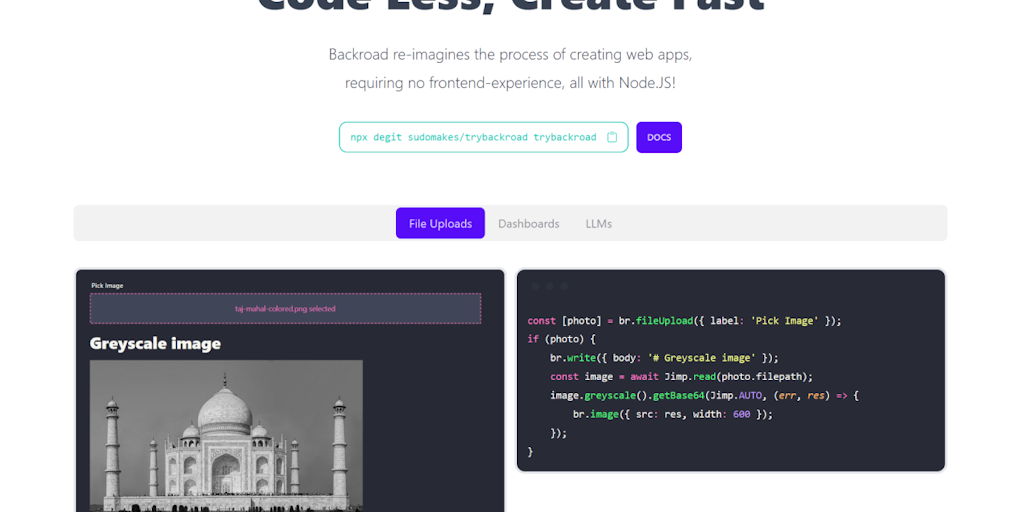The width and height of the screenshot is (1024, 512).
Task: Open the DOCS page
Action: point(659,137)
